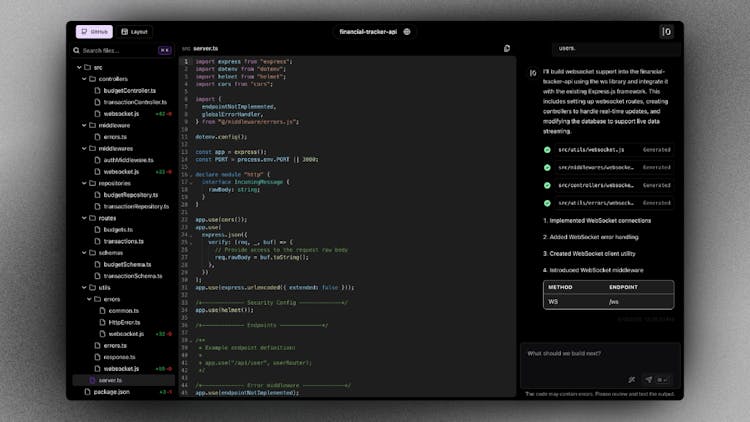This screenshot has width=750, height=422.
Task: Fold the express.json block at line 24
Action: [x=191, y=235]
